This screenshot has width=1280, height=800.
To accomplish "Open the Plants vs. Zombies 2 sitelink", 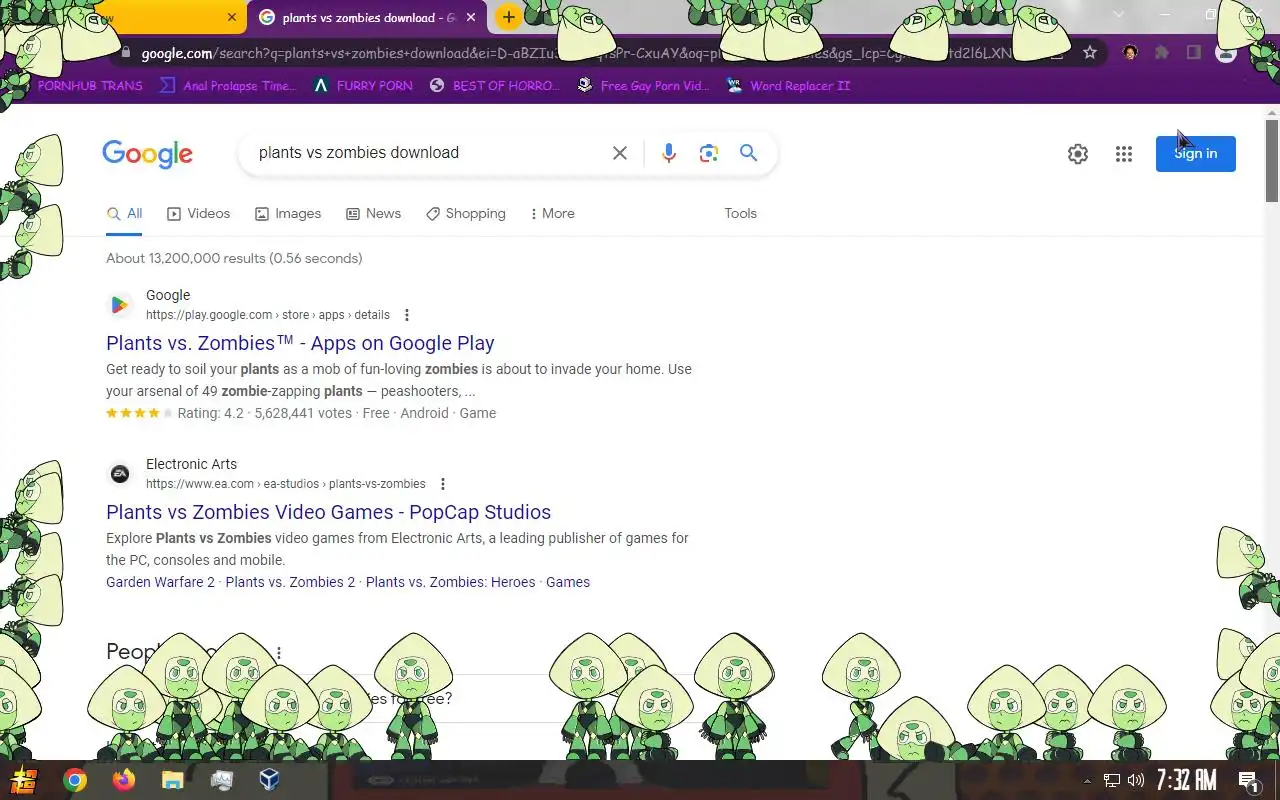I will pos(290,582).
